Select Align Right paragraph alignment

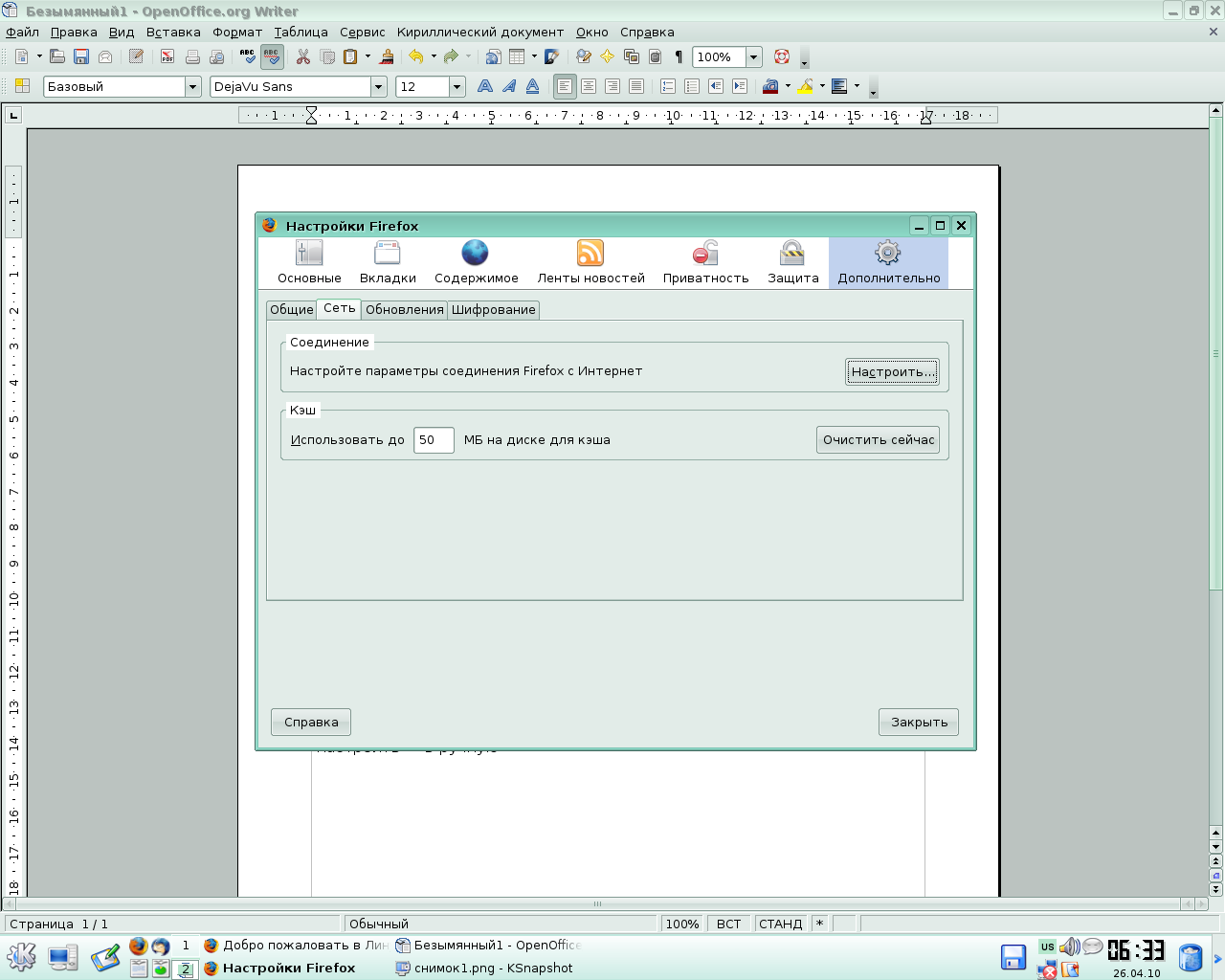coord(612,86)
